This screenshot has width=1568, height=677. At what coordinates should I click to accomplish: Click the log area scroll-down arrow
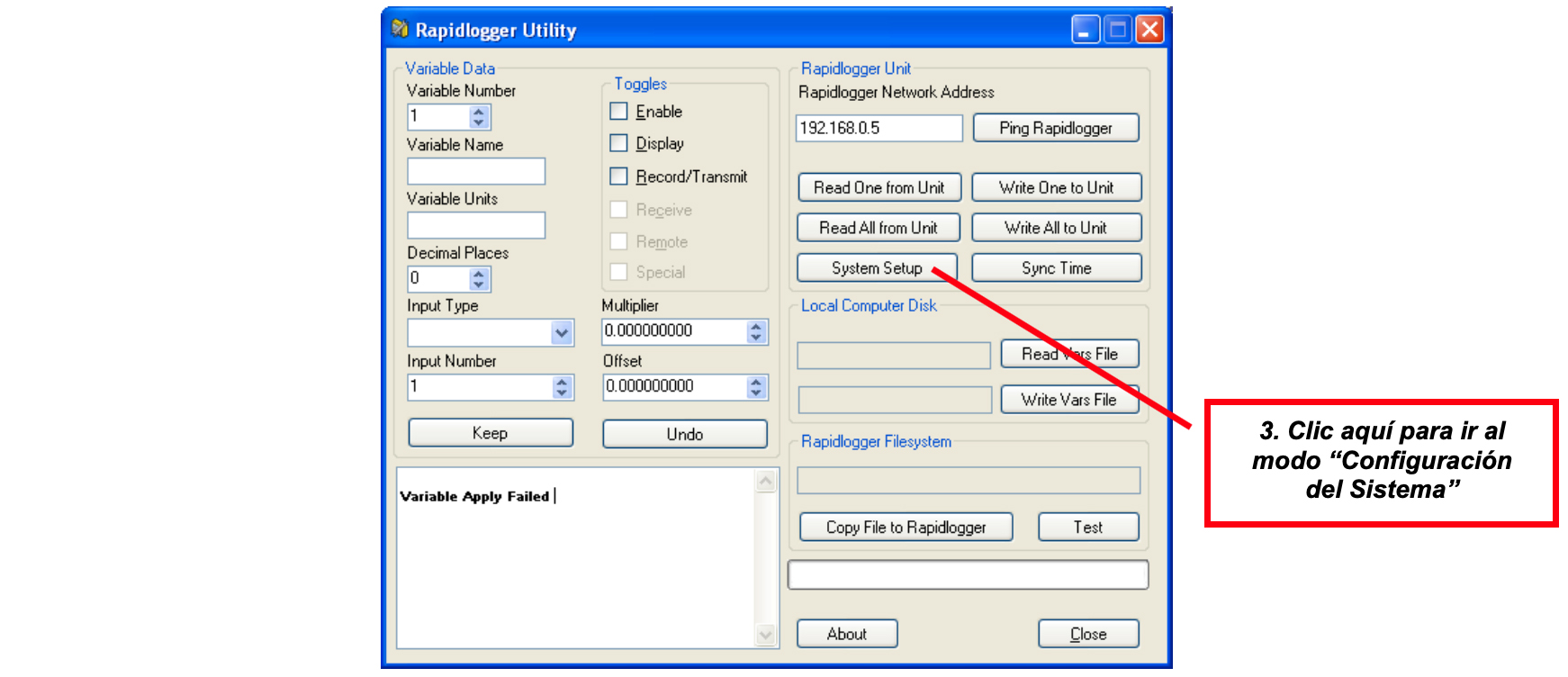click(766, 635)
